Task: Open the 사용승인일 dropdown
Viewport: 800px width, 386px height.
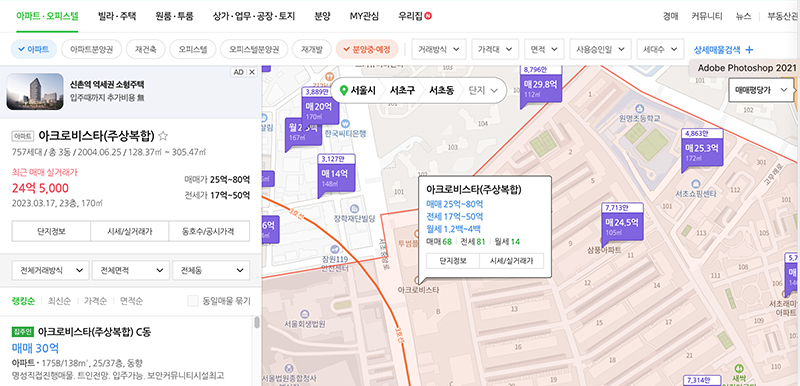Action: click(600, 49)
